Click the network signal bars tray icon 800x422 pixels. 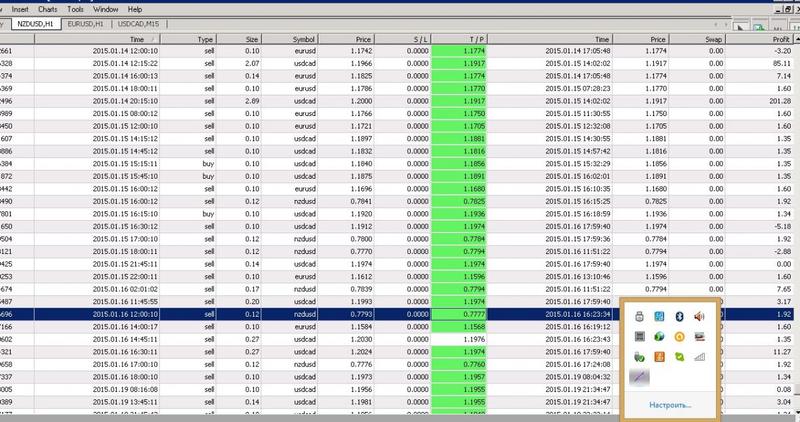point(699,356)
